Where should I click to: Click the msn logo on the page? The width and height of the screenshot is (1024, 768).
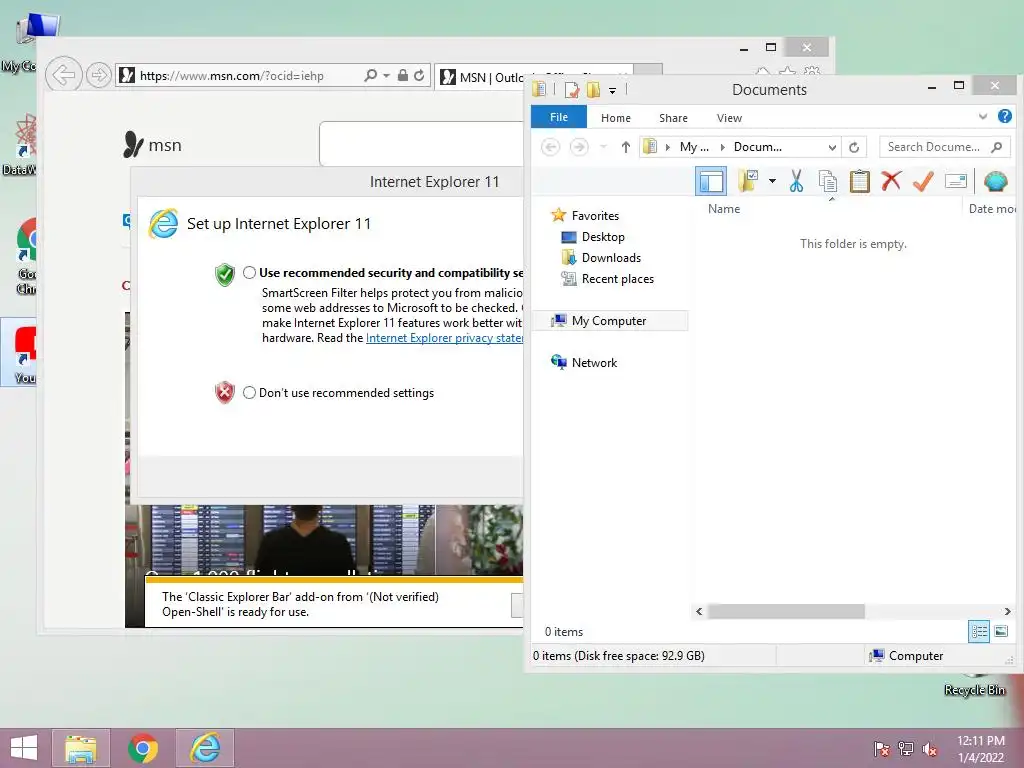[153, 144]
